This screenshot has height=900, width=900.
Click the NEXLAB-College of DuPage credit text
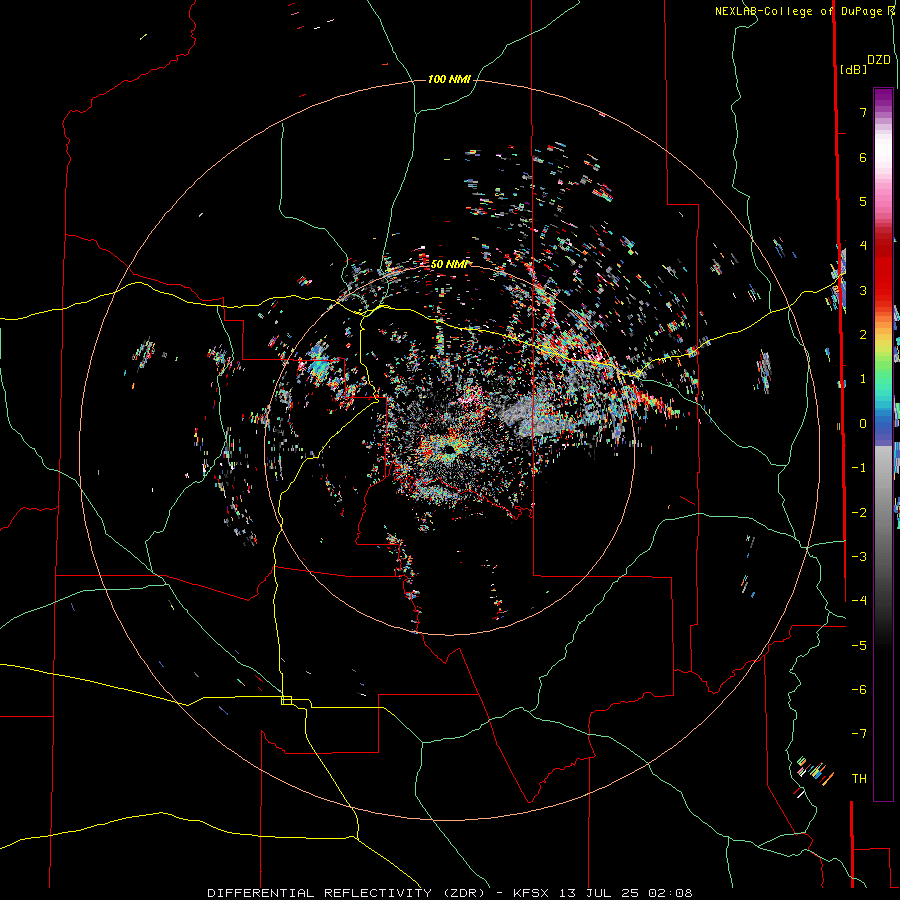click(x=800, y=11)
